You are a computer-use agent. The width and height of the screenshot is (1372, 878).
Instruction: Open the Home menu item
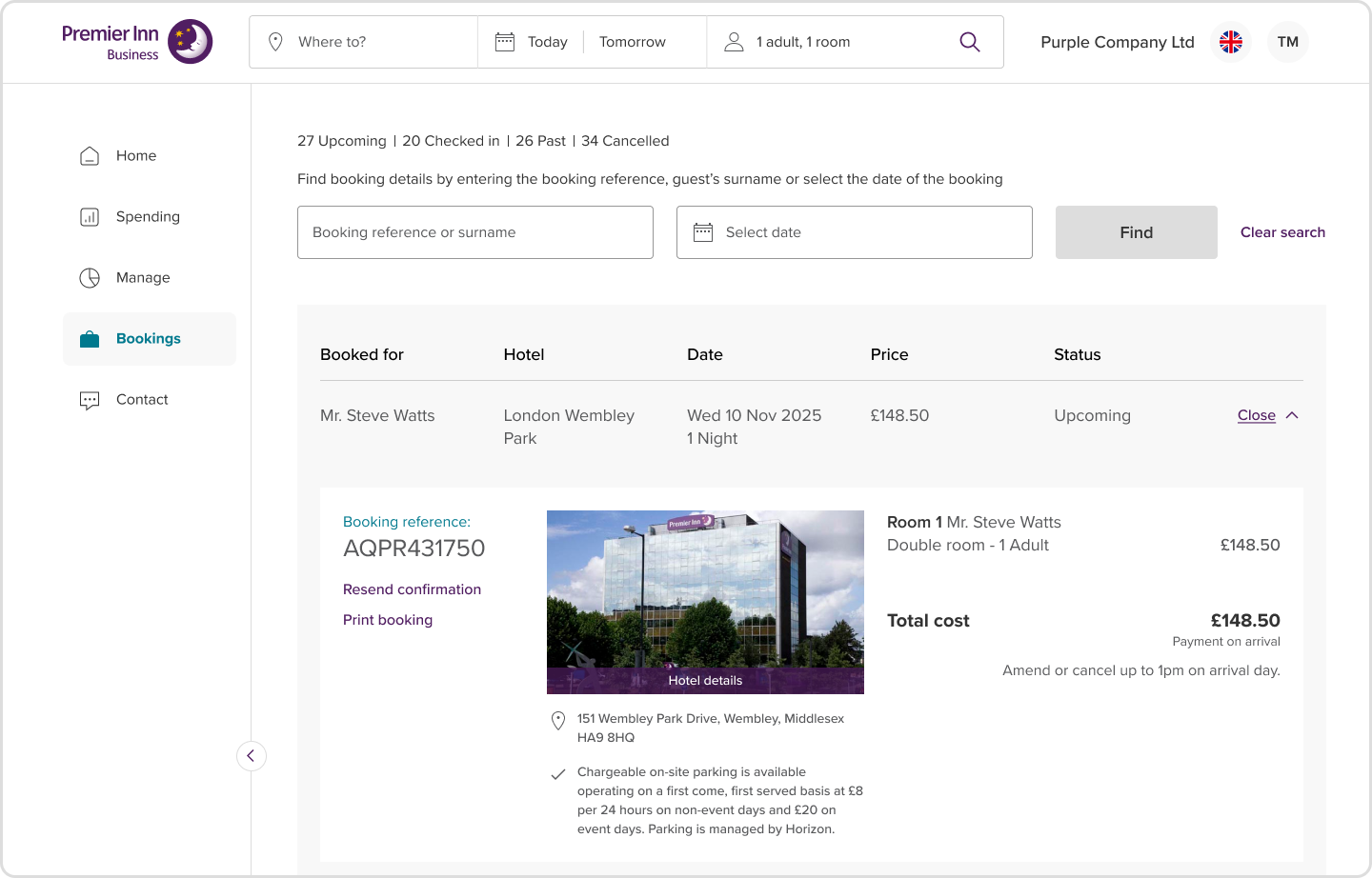(x=149, y=156)
